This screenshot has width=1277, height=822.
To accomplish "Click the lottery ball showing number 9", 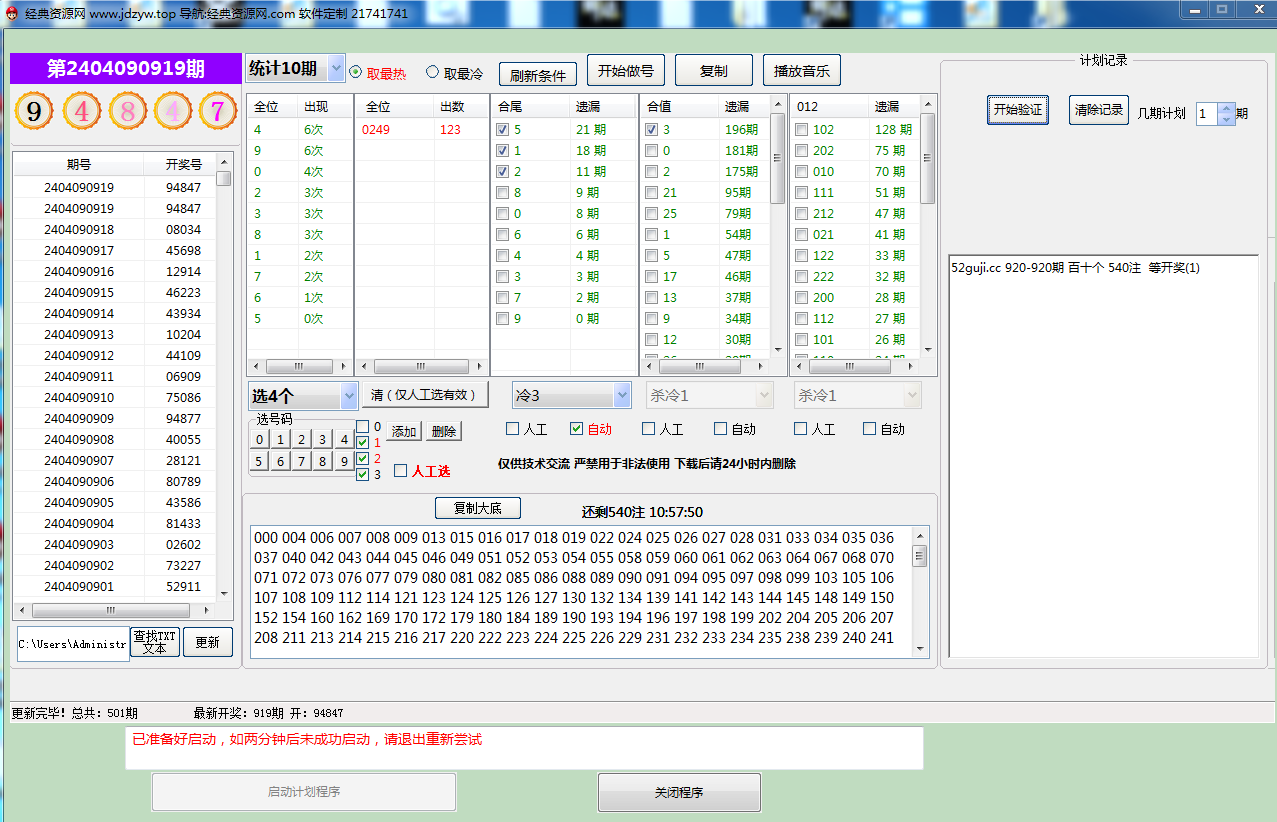I will coord(34,111).
